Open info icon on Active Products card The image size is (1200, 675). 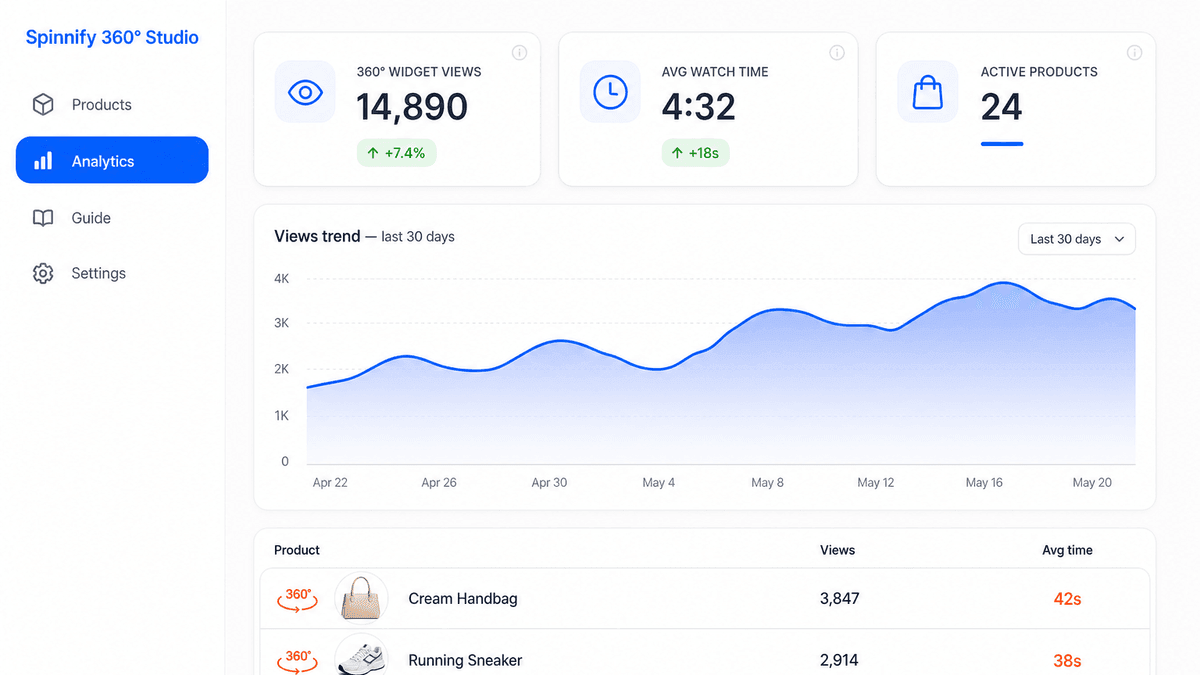(1134, 53)
